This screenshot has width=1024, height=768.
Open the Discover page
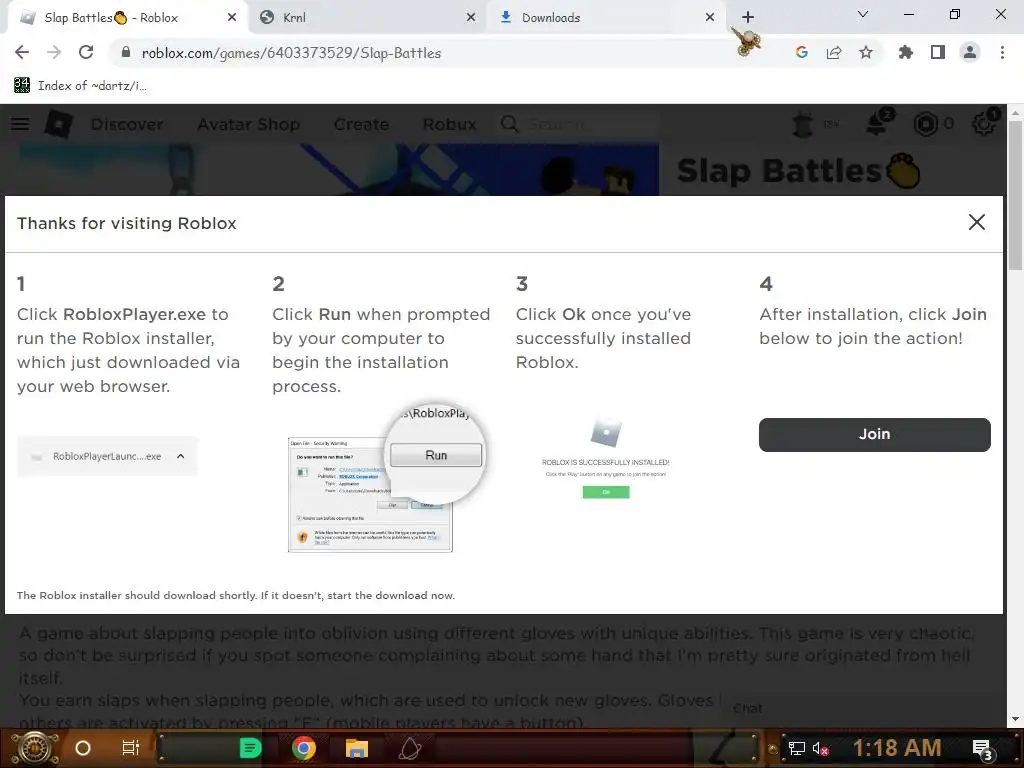127,124
